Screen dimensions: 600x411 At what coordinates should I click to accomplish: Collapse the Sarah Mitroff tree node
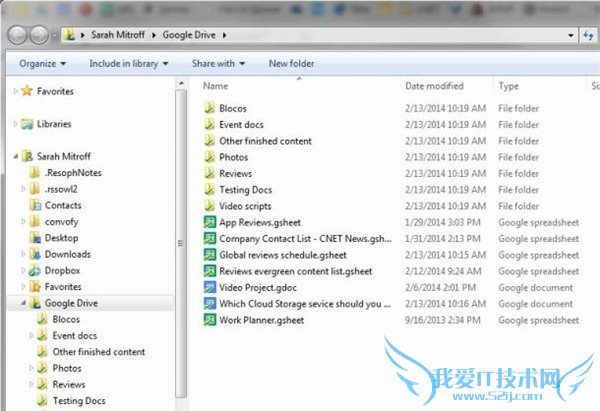tap(16, 156)
